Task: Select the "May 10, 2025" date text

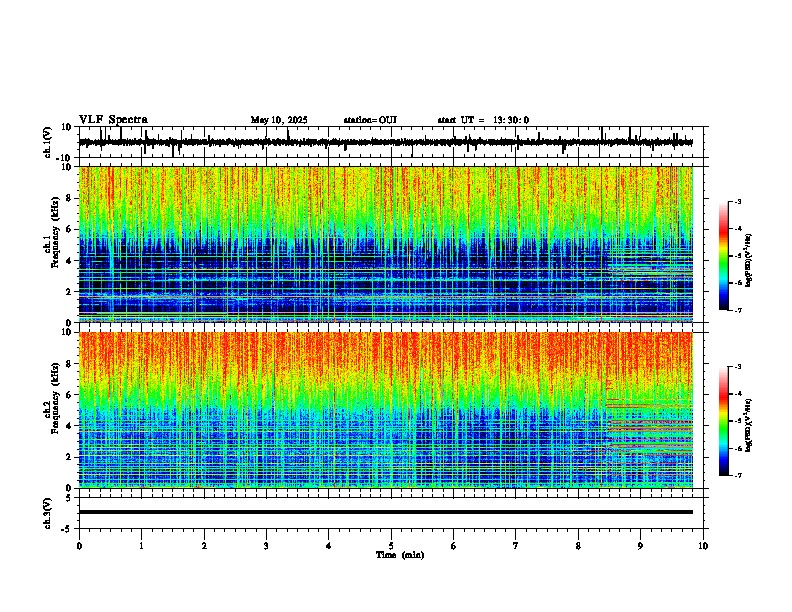Action: tap(279, 120)
